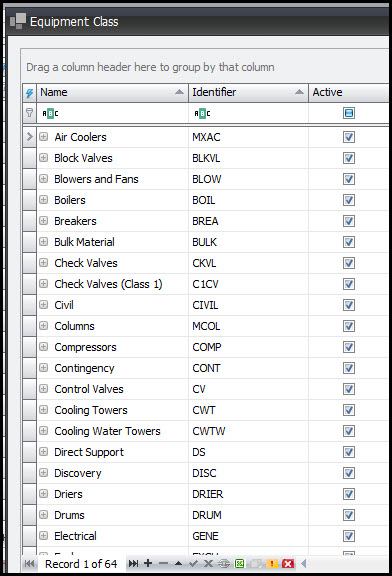Screen dimensions: 392x576
Task: Select the Cooling Towers name cell
Action: (x=112, y=410)
